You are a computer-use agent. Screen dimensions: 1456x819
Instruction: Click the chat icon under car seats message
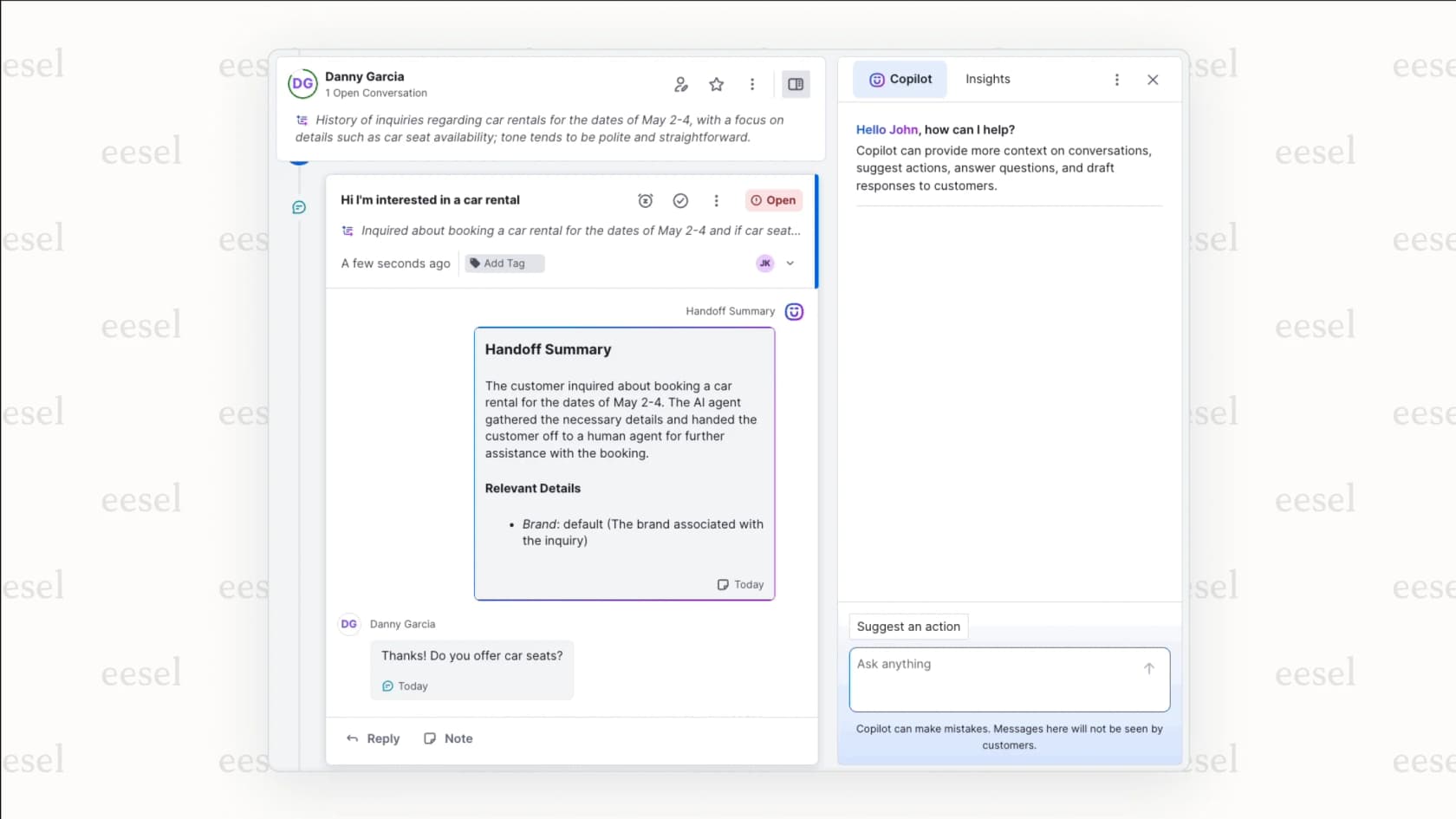[387, 686]
